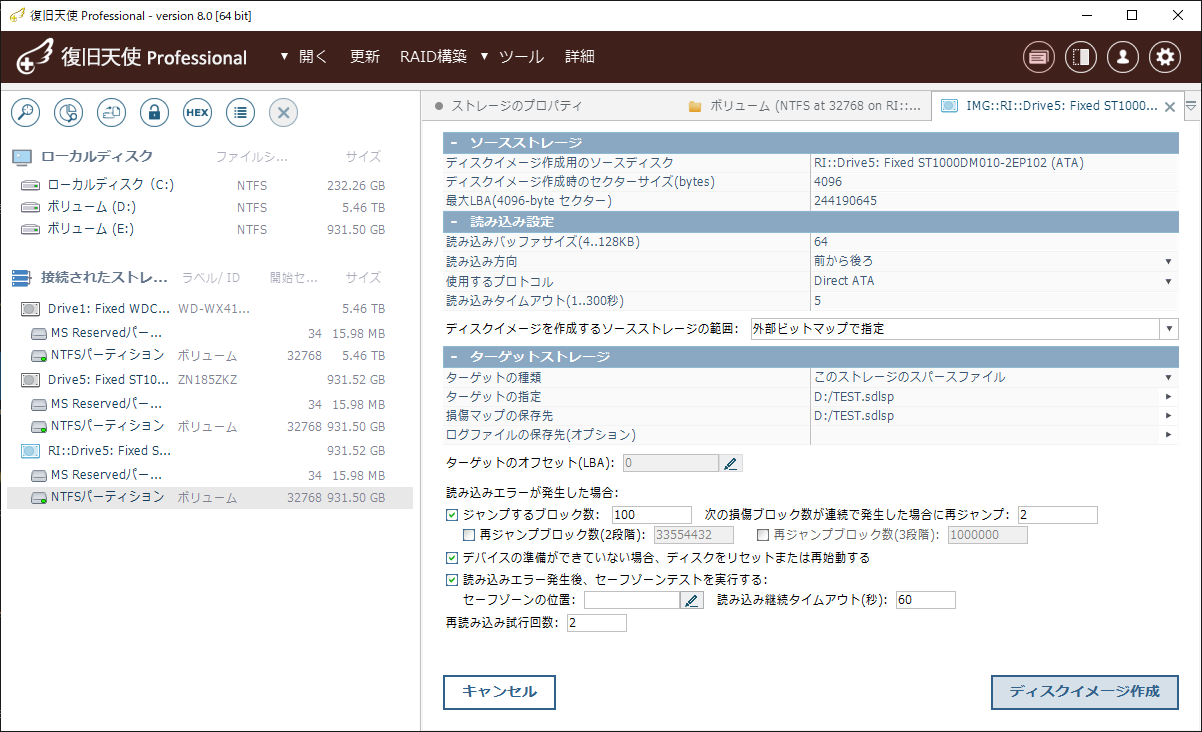
Task: Select highlighted NTFSパーティション under RI::Drive5
Action: (x=210, y=497)
